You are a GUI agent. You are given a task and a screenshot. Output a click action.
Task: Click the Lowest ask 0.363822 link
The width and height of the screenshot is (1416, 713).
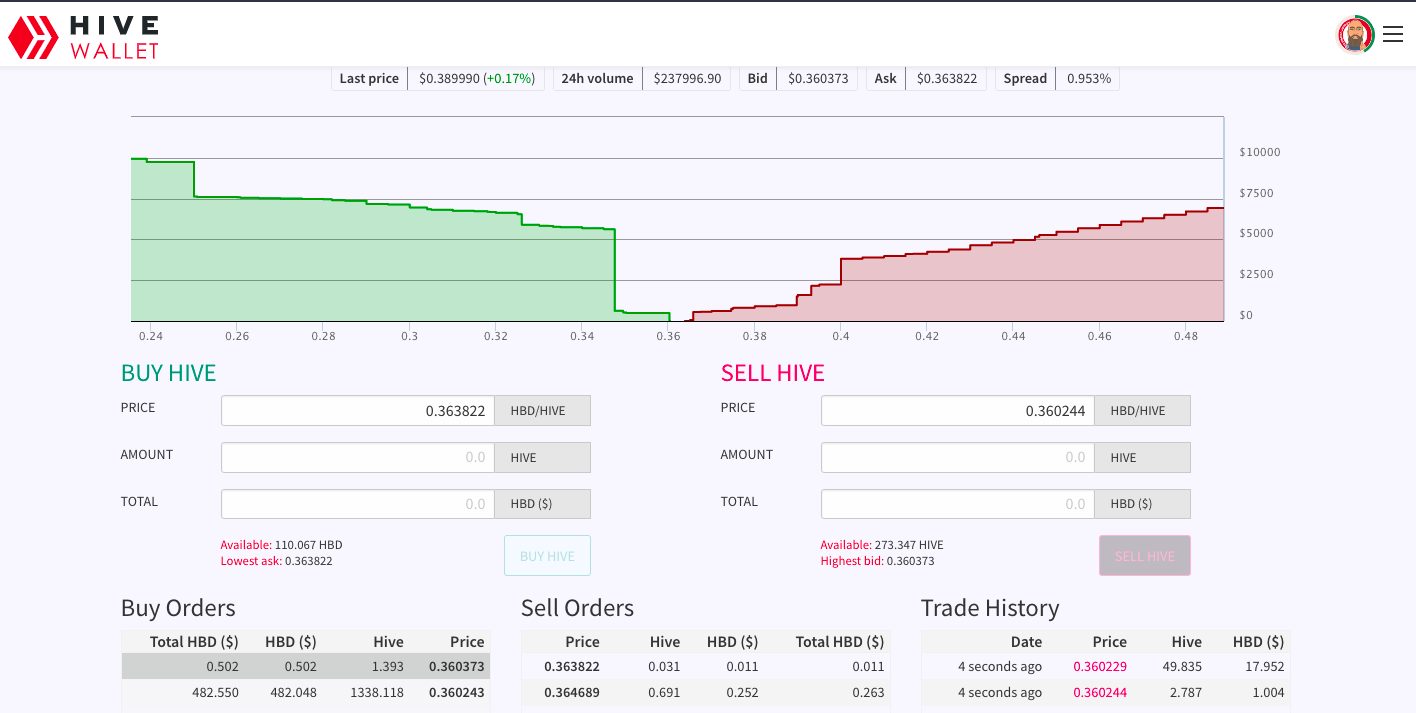click(x=276, y=561)
